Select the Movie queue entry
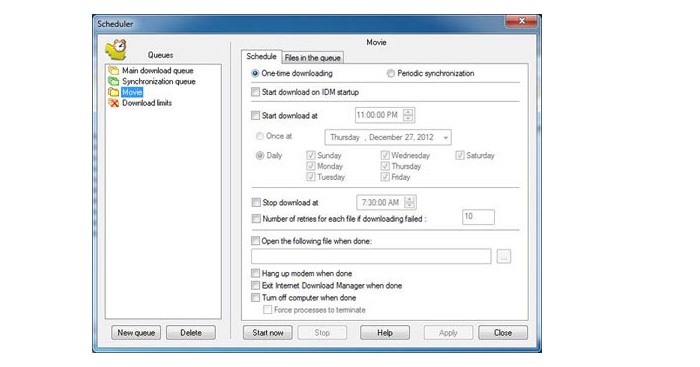Screen dimensions: 700x367 (x=132, y=92)
